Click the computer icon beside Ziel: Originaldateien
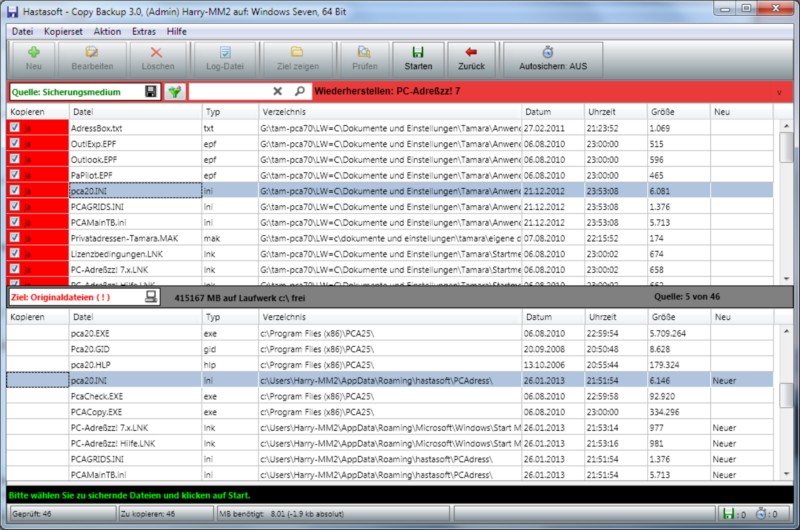The width and height of the screenshot is (800, 530). (x=151, y=297)
